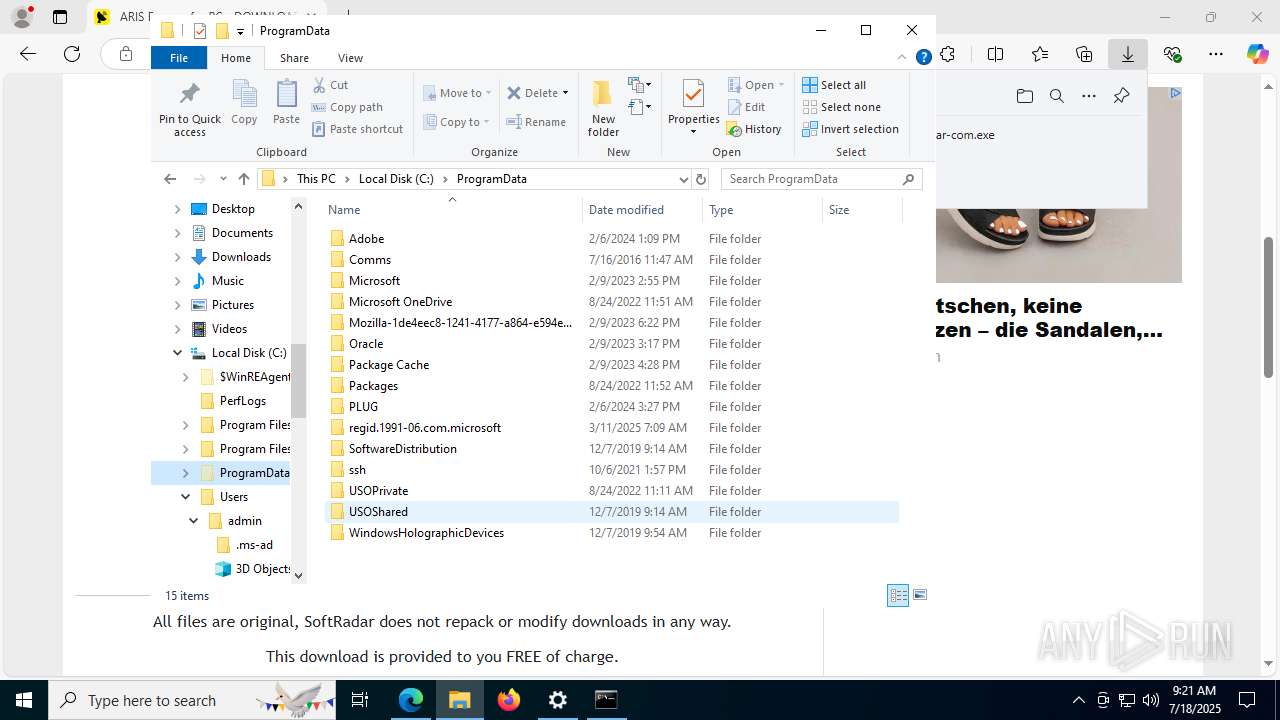Click the Open ribbon button
The height and width of the screenshot is (720, 1280).
pos(756,85)
